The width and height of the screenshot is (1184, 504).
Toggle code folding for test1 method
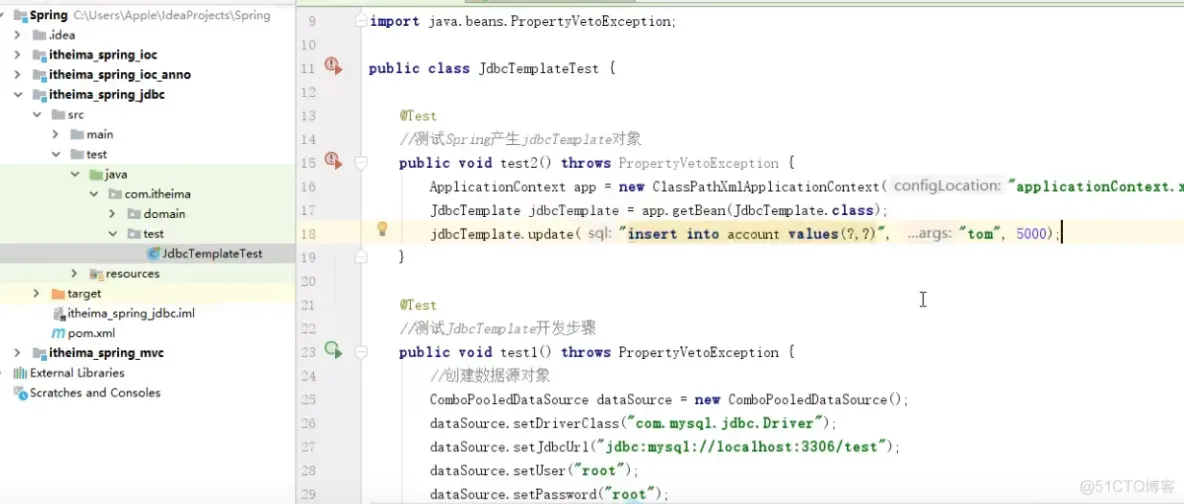[361, 352]
